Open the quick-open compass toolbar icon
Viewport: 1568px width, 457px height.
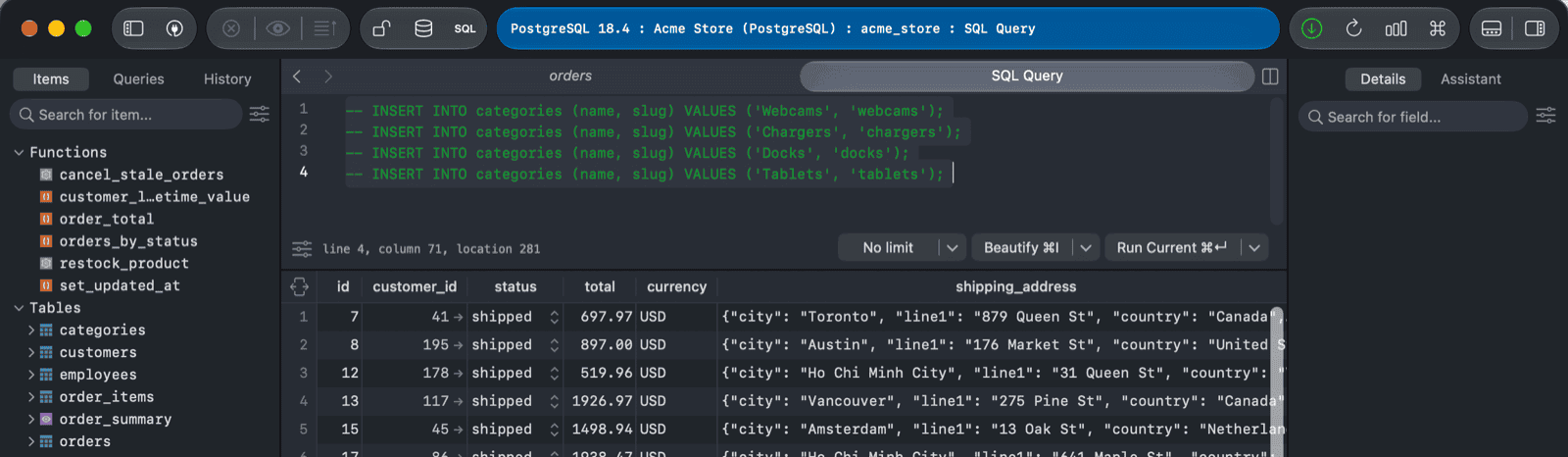(174, 28)
